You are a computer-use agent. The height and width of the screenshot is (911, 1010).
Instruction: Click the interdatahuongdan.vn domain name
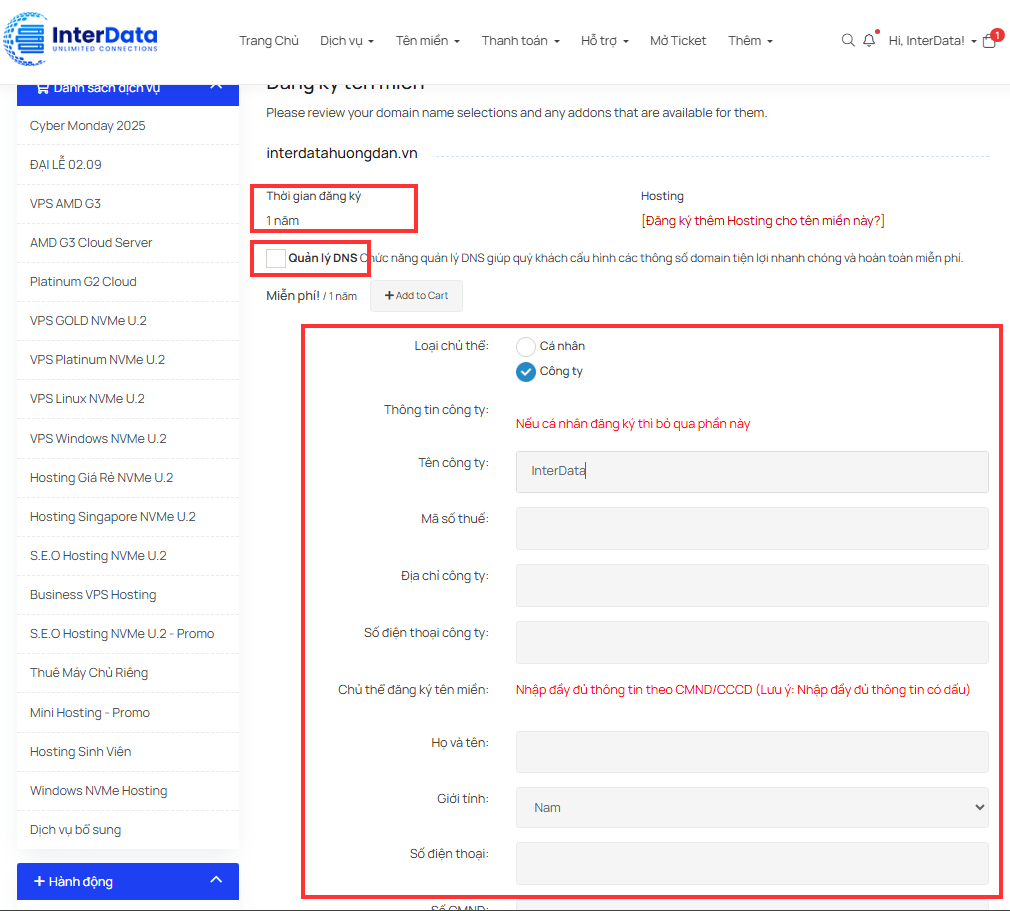point(342,153)
